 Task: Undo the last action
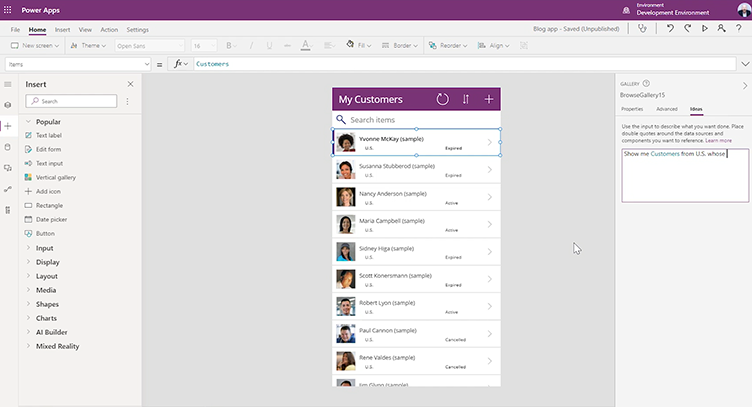coord(670,29)
